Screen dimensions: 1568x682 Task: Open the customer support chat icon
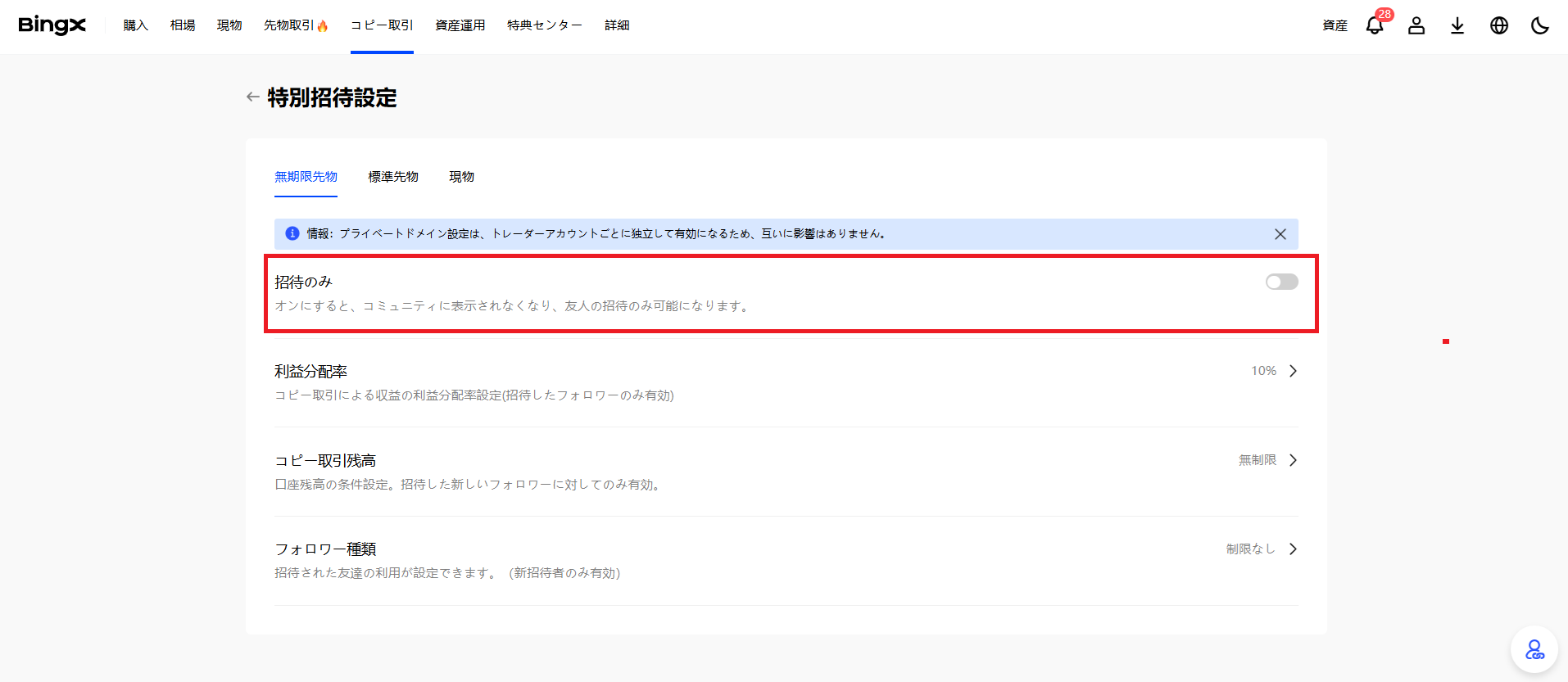pyautogui.click(x=1534, y=650)
